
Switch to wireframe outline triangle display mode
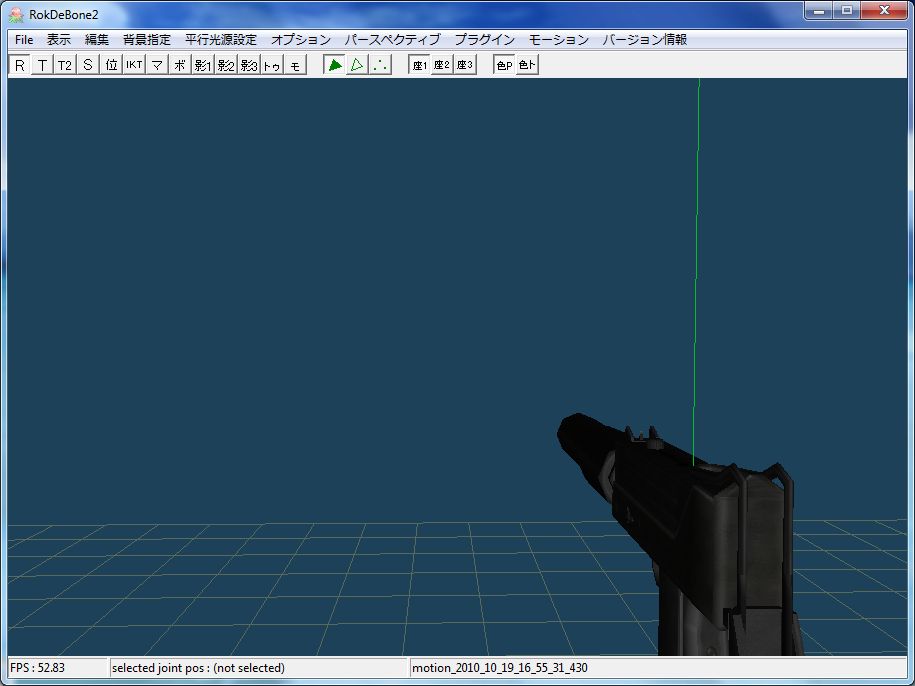click(357, 65)
